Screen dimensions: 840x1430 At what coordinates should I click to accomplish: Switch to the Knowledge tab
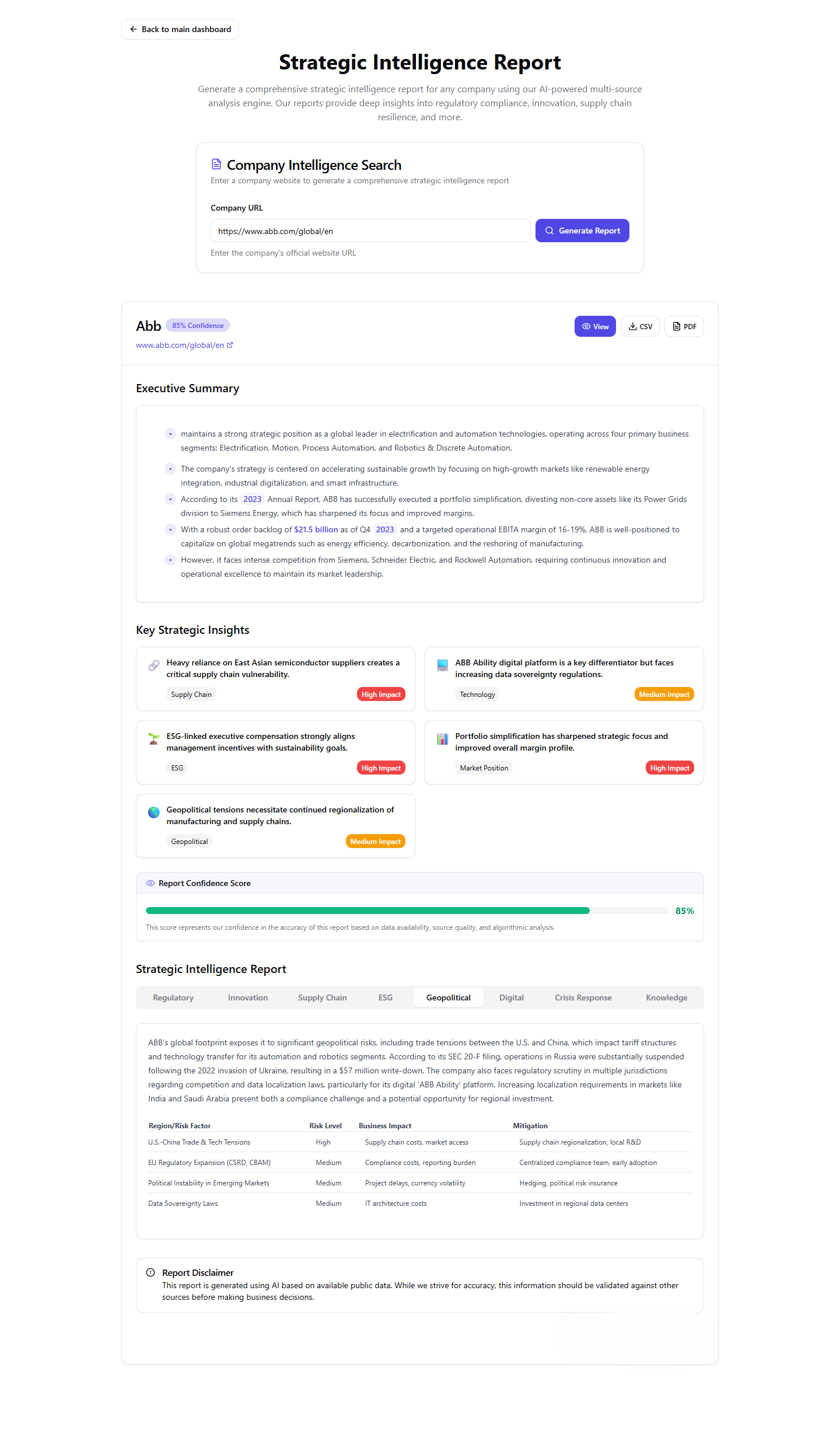[x=666, y=997]
